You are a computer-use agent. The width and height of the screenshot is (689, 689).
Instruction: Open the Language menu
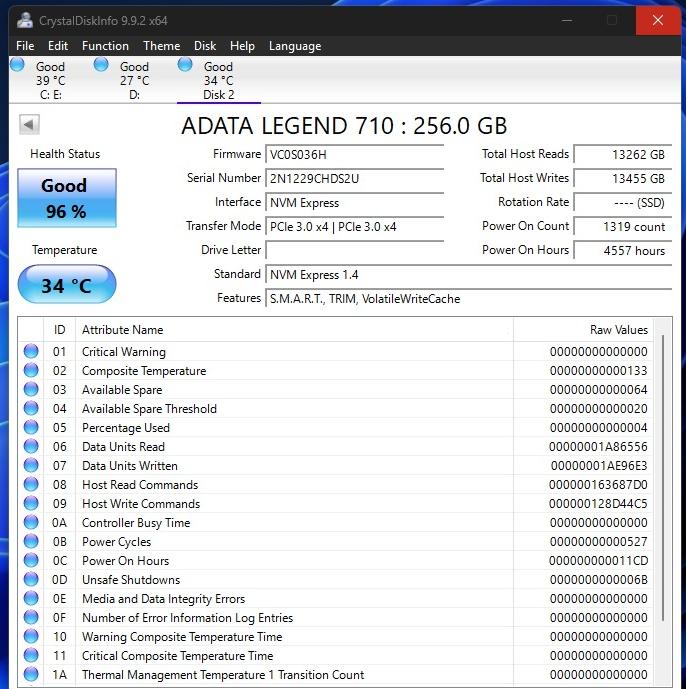[x=295, y=46]
